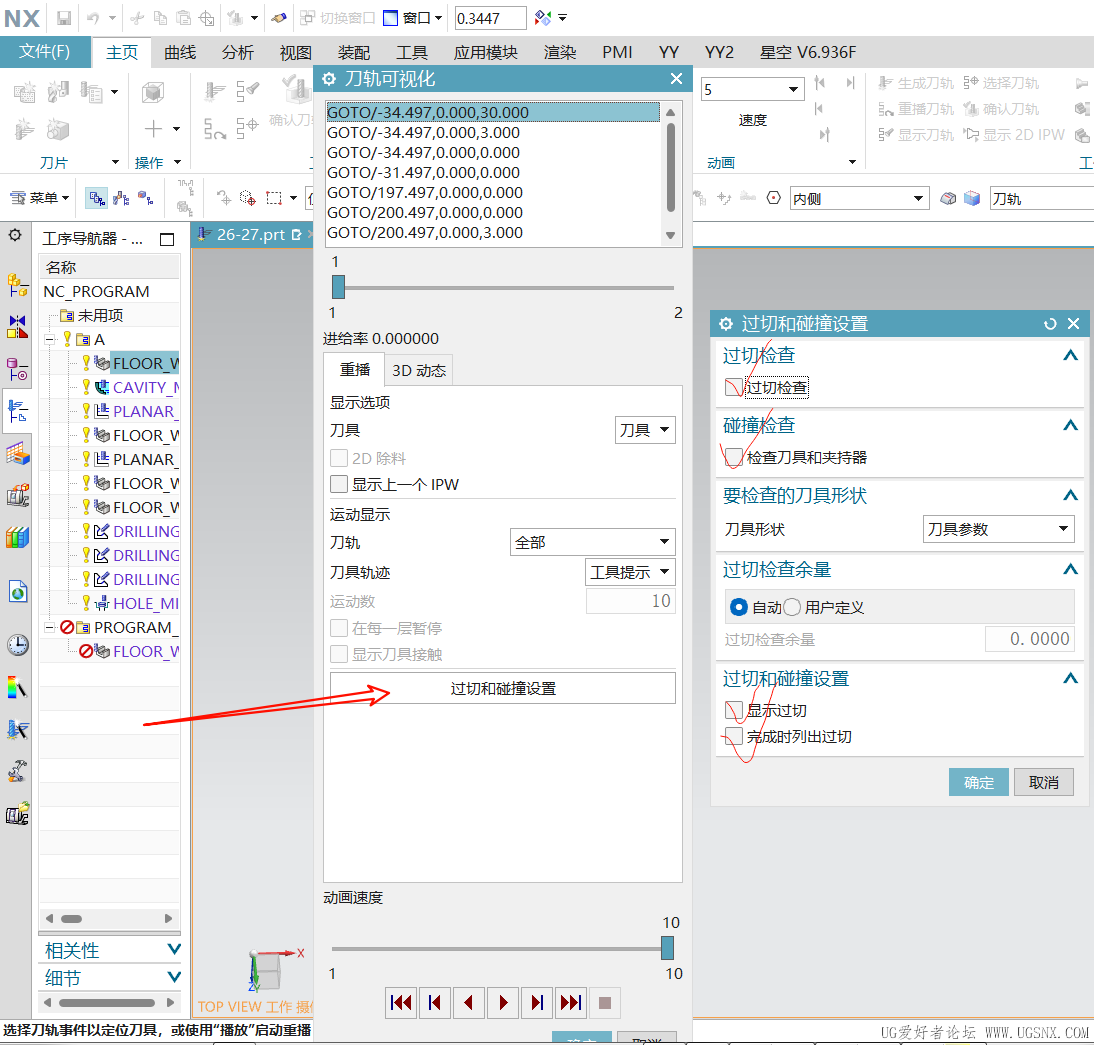Click the 过切和碰撞设置 button
This screenshot has height=1045, width=1094.
[x=503, y=688]
